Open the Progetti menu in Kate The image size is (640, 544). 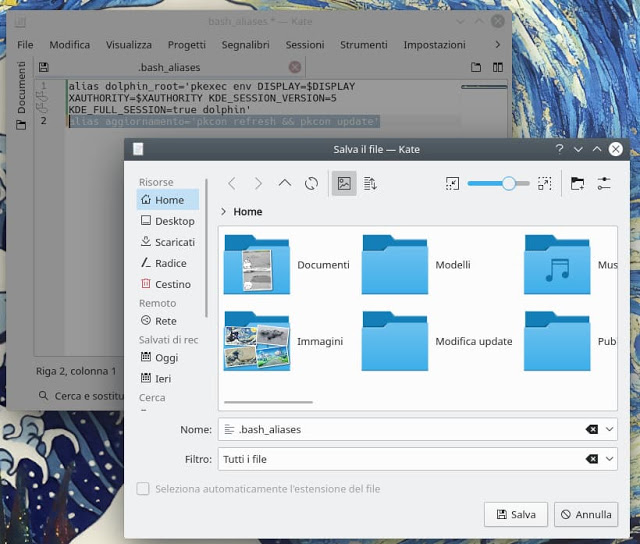[187, 44]
